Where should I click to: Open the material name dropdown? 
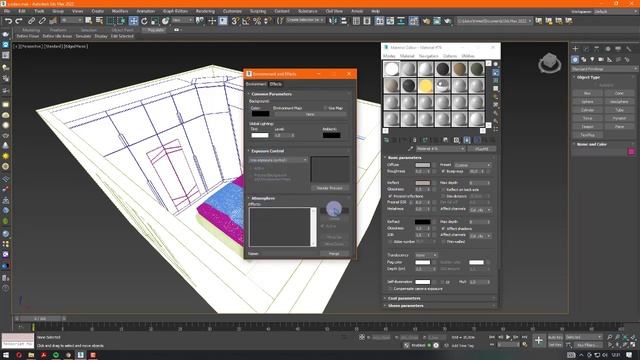point(440,149)
